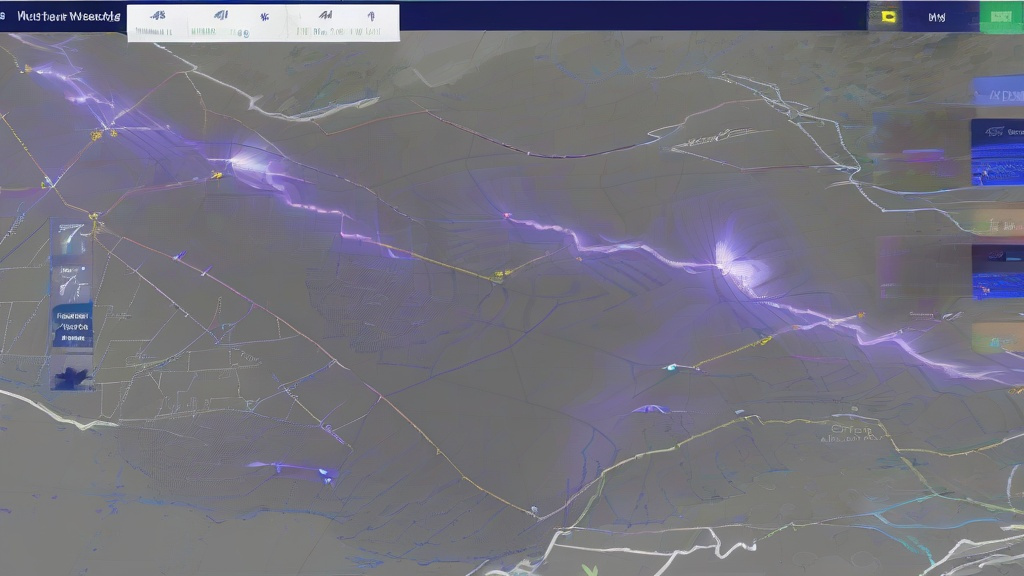The width and height of the screenshot is (1024, 576).
Task: Click the light blue header card on the right edge
Action: tap(998, 93)
